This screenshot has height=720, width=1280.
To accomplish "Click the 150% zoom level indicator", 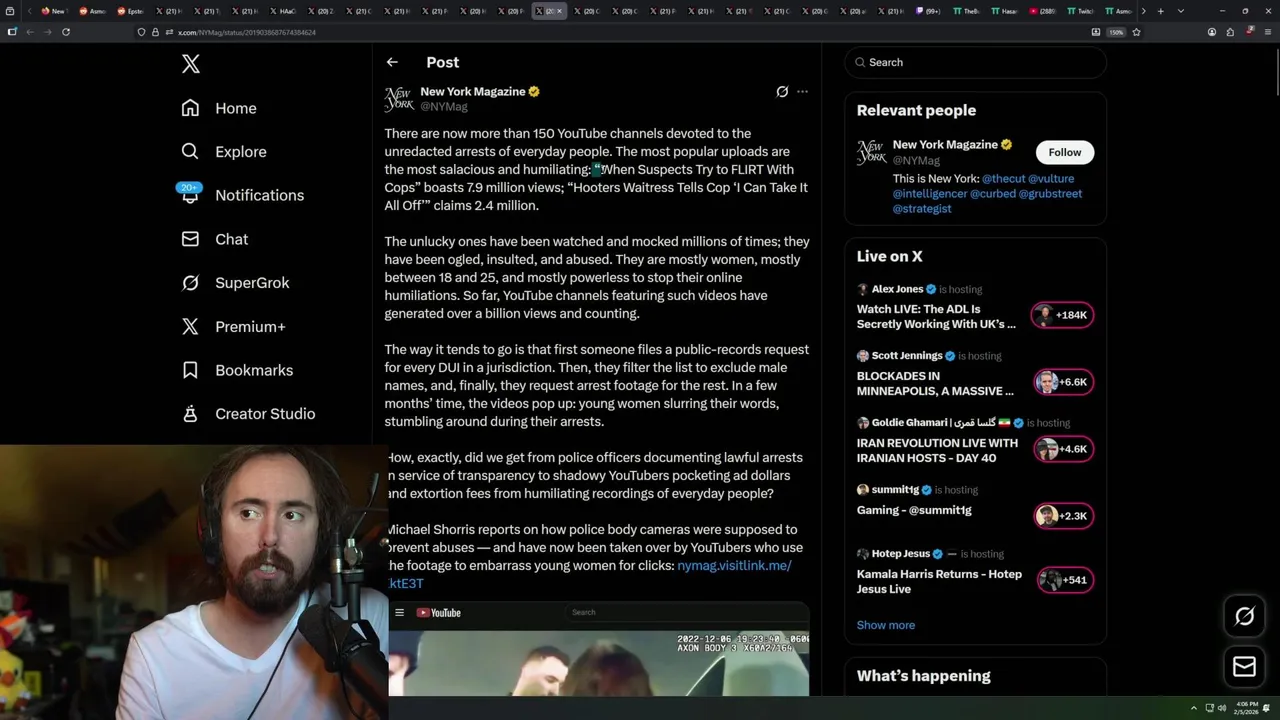I will pyautogui.click(x=1116, y=32).
